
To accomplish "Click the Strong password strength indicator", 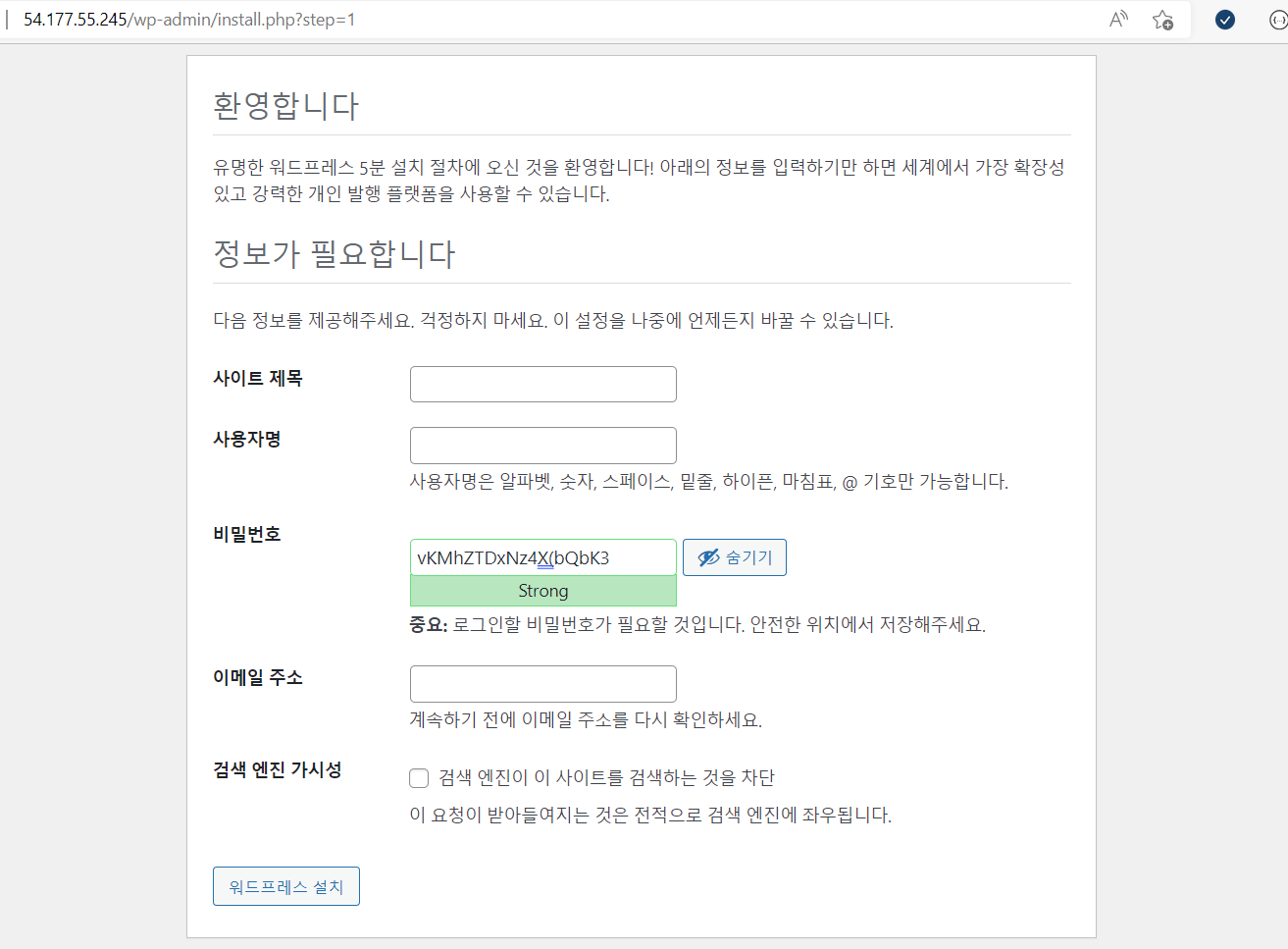I will (543, 591).
